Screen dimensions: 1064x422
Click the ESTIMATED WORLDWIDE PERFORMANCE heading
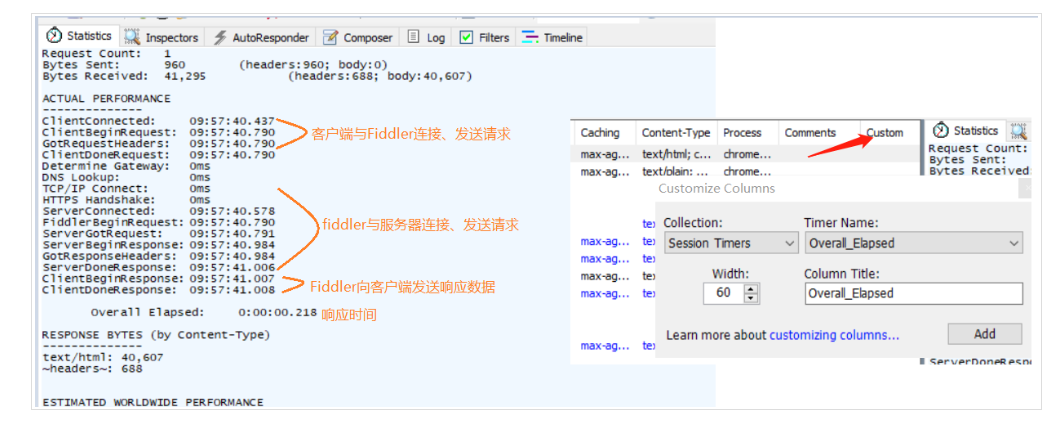click(x=153, y=402)
